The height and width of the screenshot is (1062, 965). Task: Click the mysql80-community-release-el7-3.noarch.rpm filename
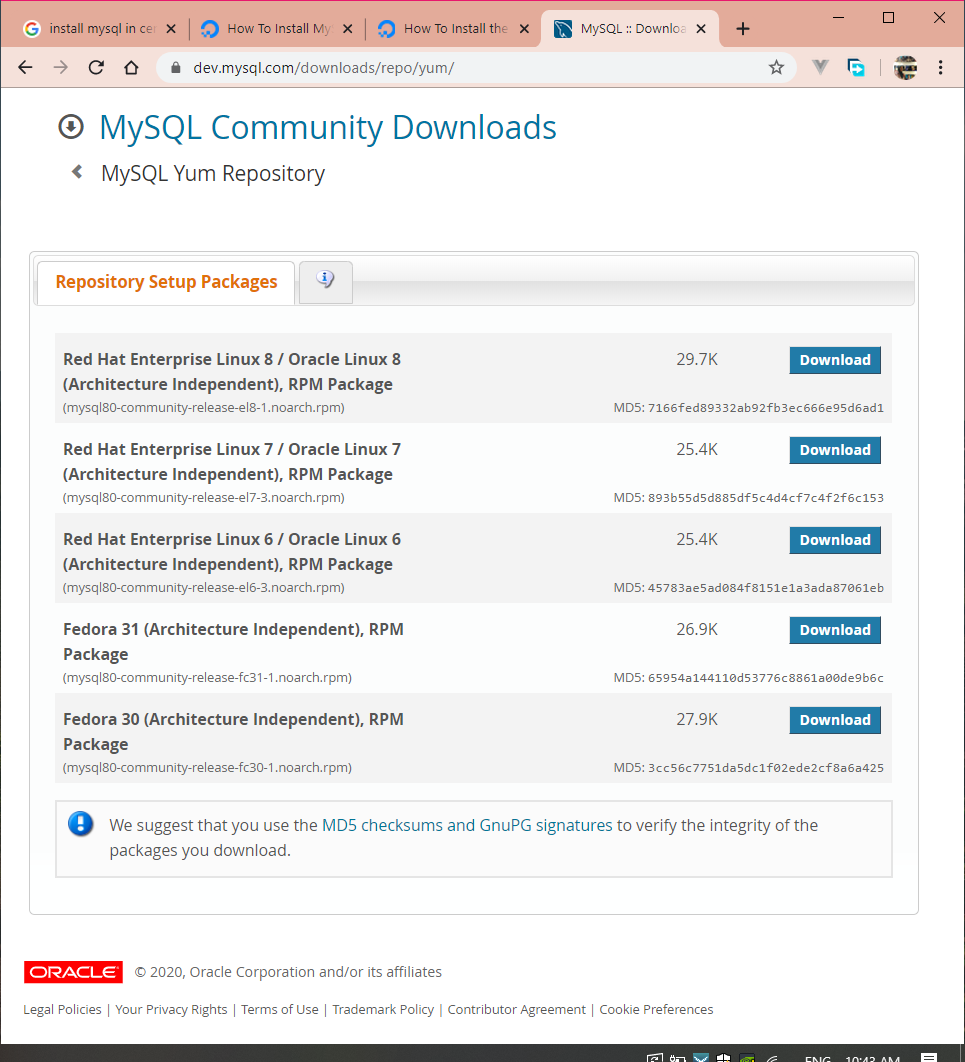coord(204,497)
